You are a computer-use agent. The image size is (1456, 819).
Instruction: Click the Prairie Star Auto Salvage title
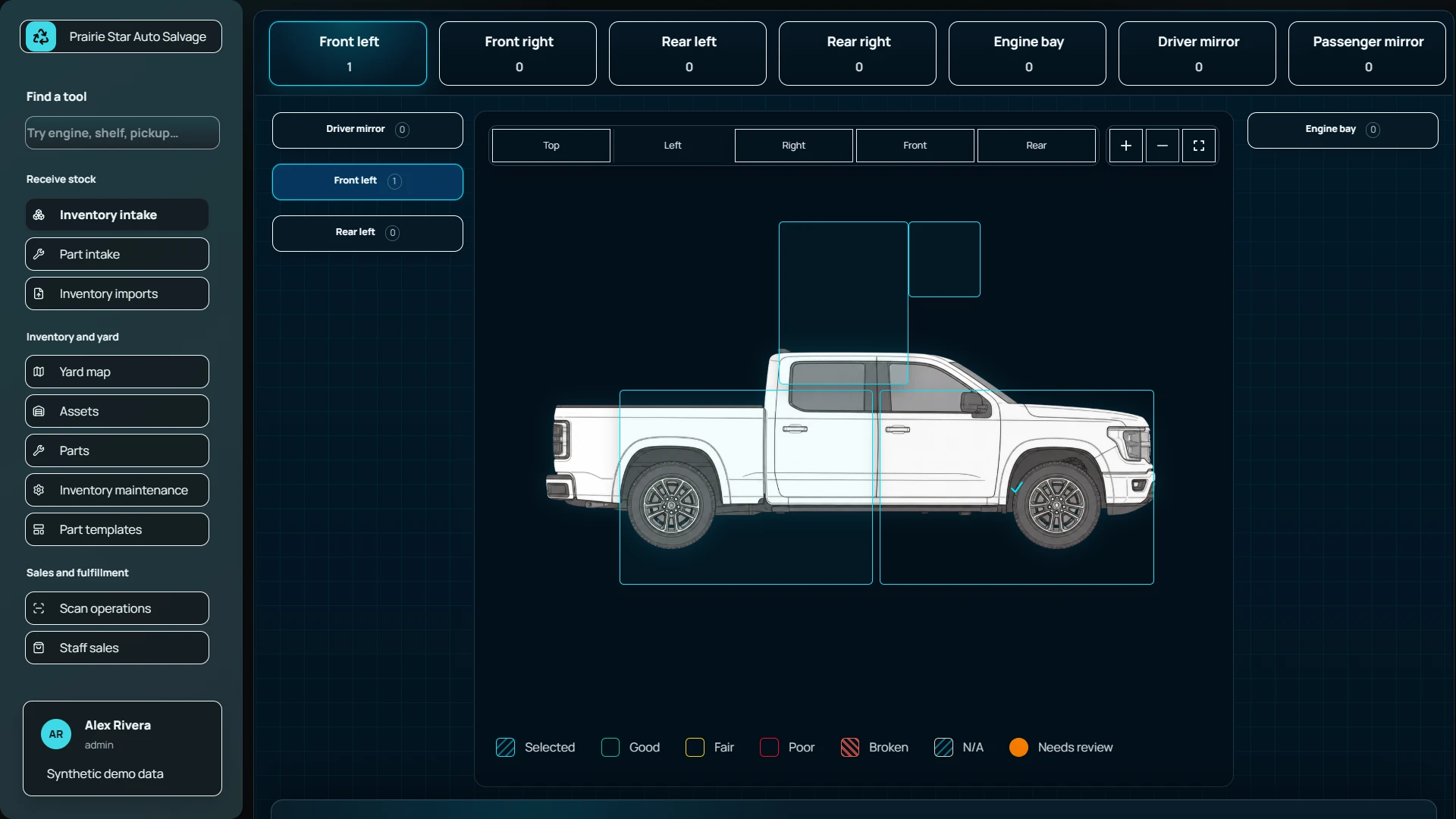coord(137,37)
